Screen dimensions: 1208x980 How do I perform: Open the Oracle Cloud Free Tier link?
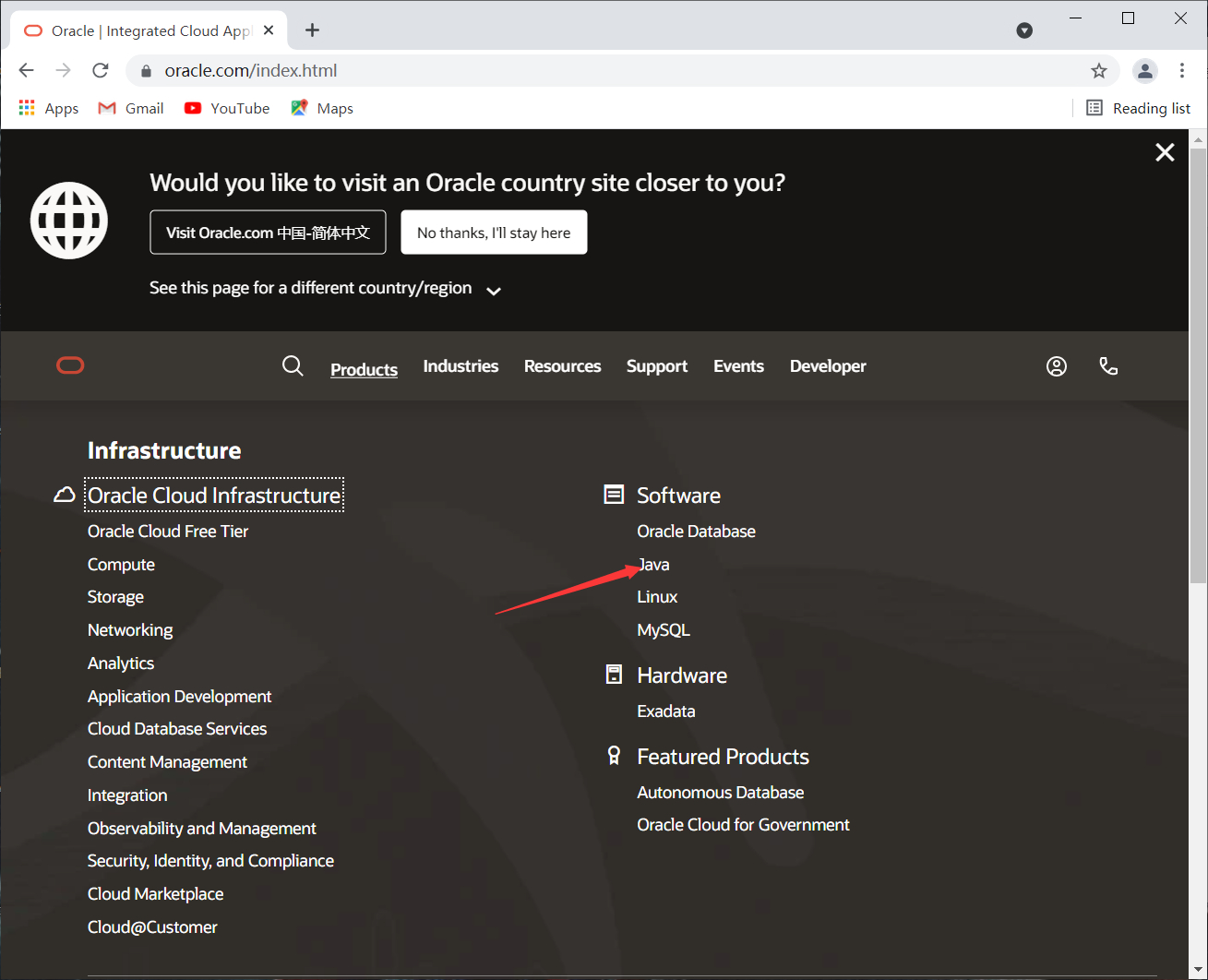[x=168, y=532]
